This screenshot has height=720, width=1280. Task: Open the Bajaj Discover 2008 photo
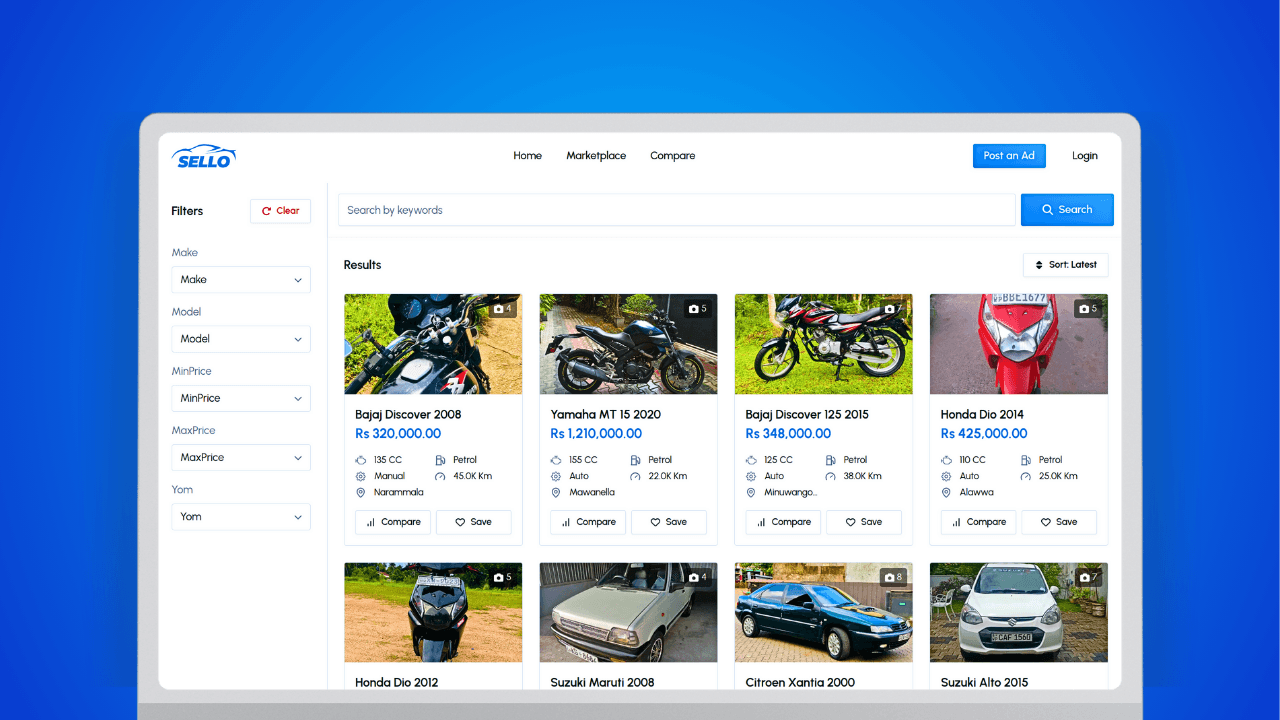click(x=433, y=344)
